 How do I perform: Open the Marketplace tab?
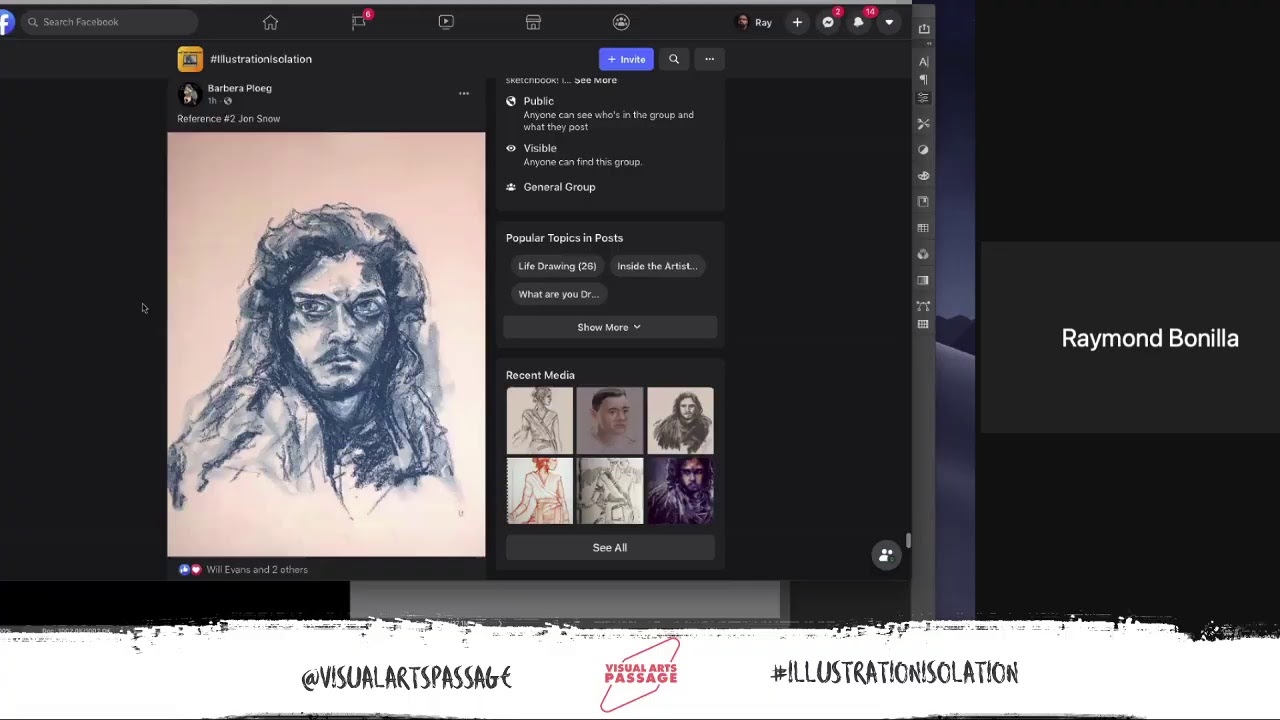click(533, 22)
